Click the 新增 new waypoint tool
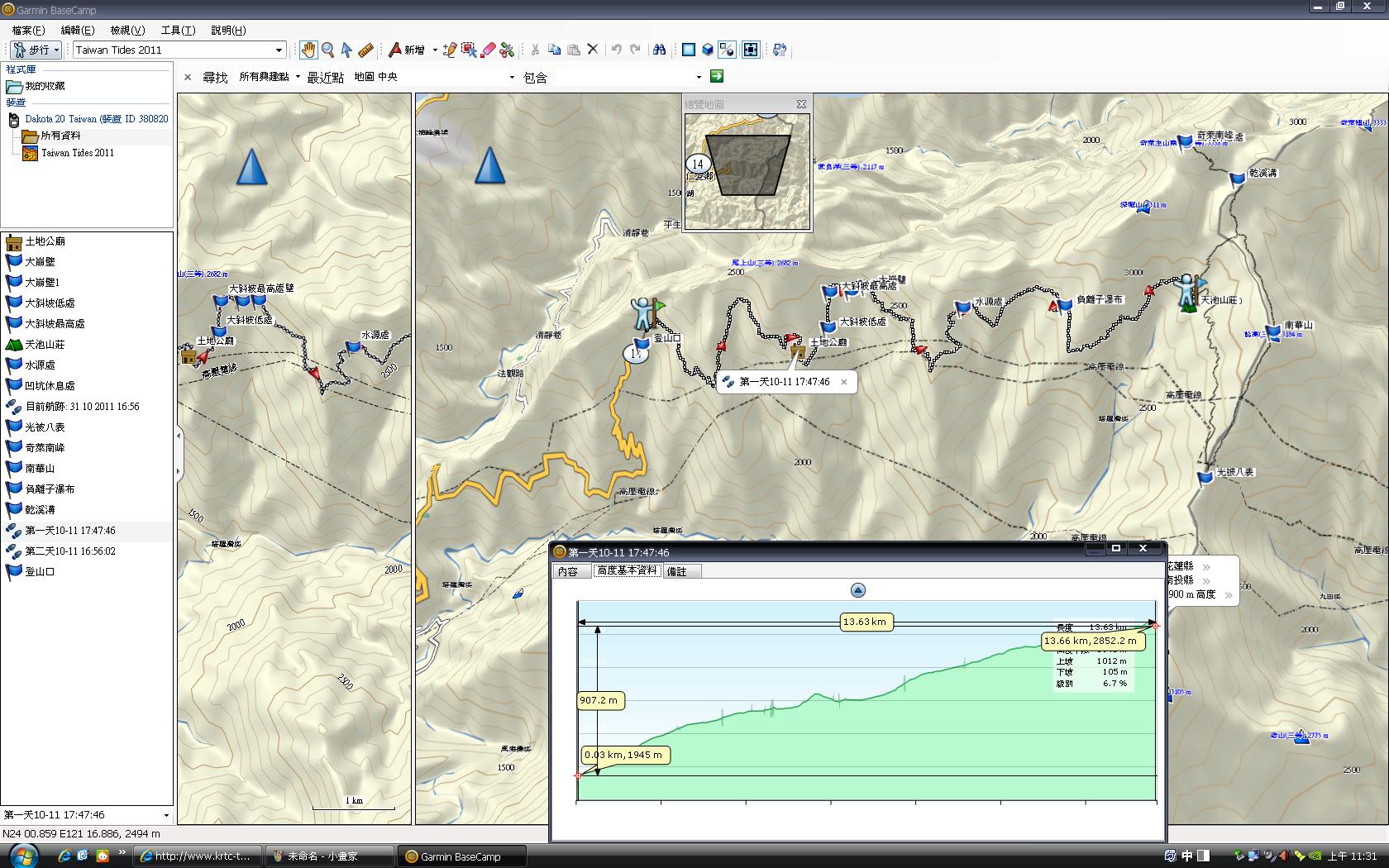This screenshot has width=1389, height=868. 407,50
